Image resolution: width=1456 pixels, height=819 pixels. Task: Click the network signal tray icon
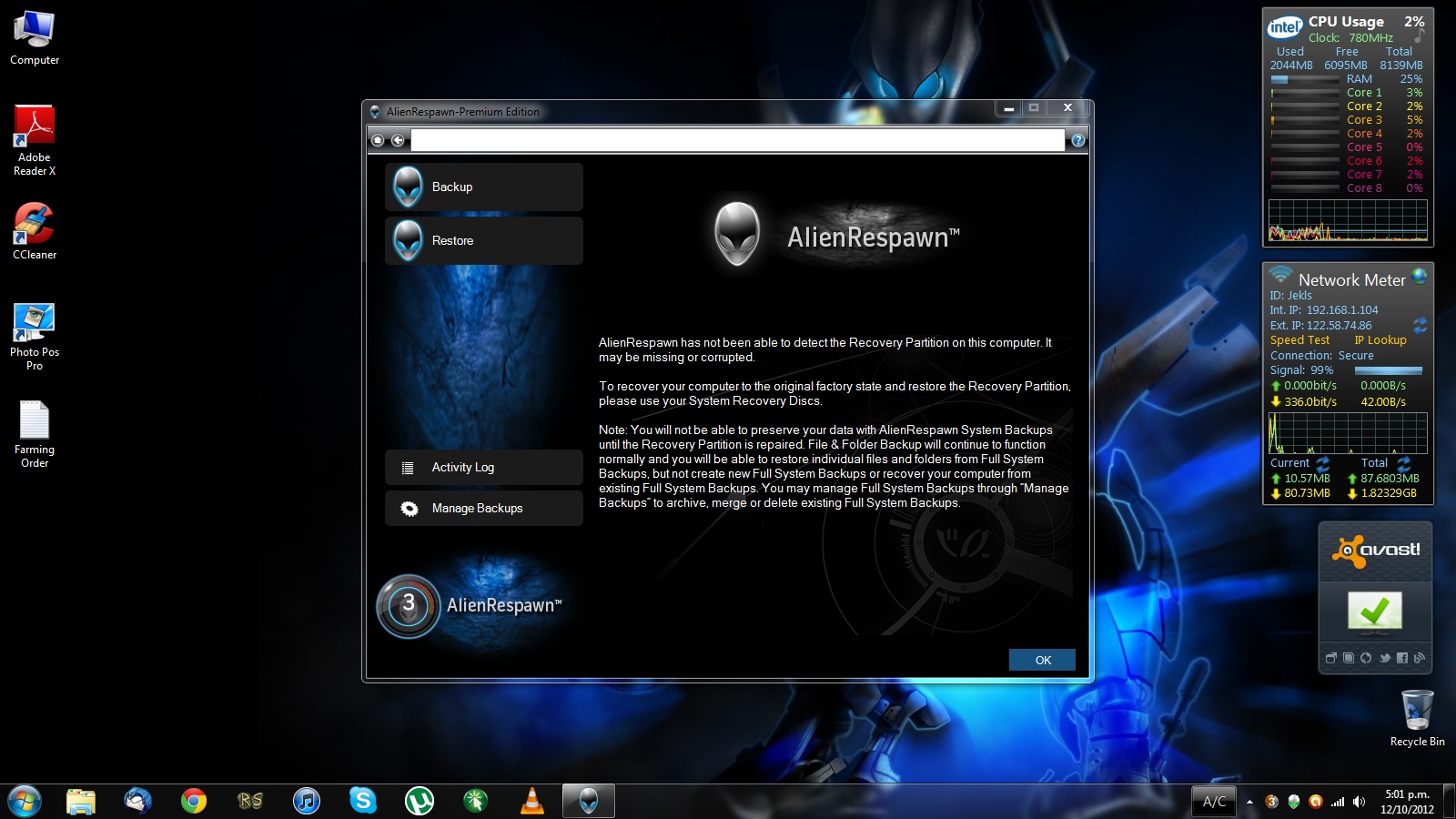click(x=1338, y=802)
